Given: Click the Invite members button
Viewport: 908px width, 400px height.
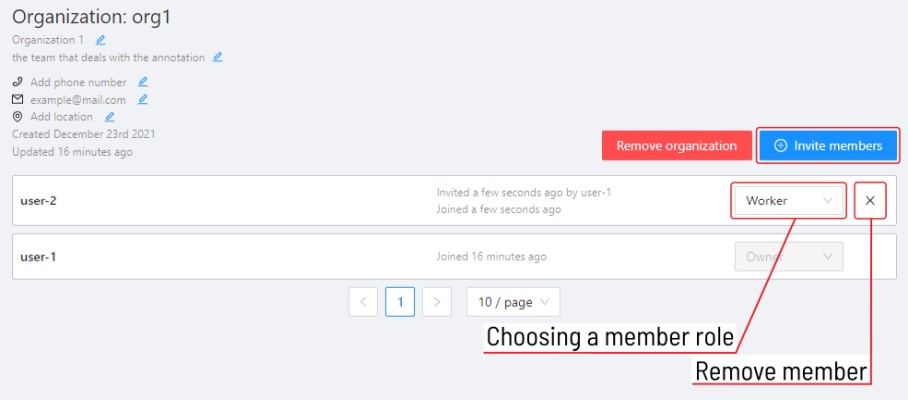Looking at the screenshot, I should coord(828,146).
